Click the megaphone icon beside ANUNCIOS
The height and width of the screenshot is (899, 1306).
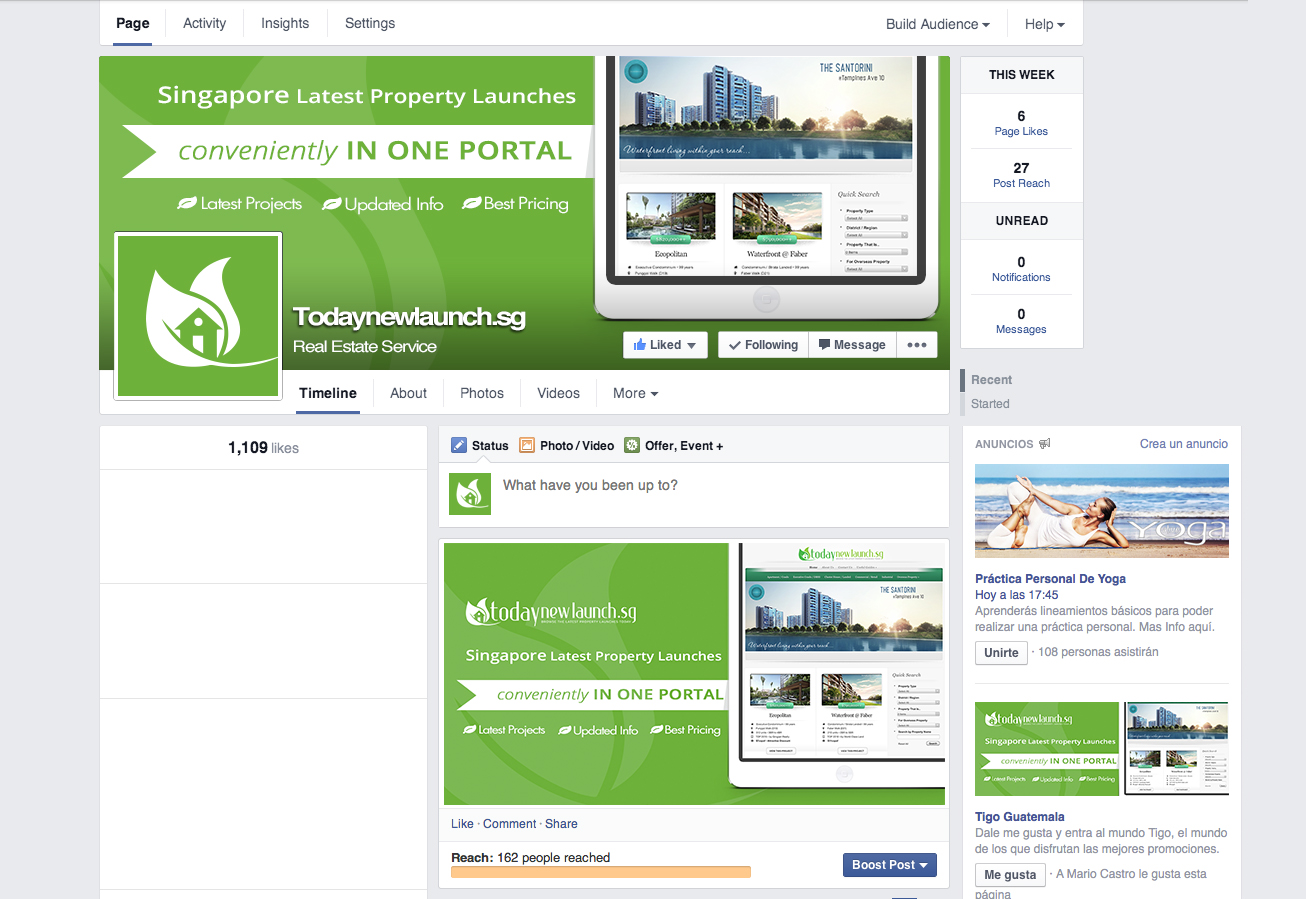(1045, 444)
